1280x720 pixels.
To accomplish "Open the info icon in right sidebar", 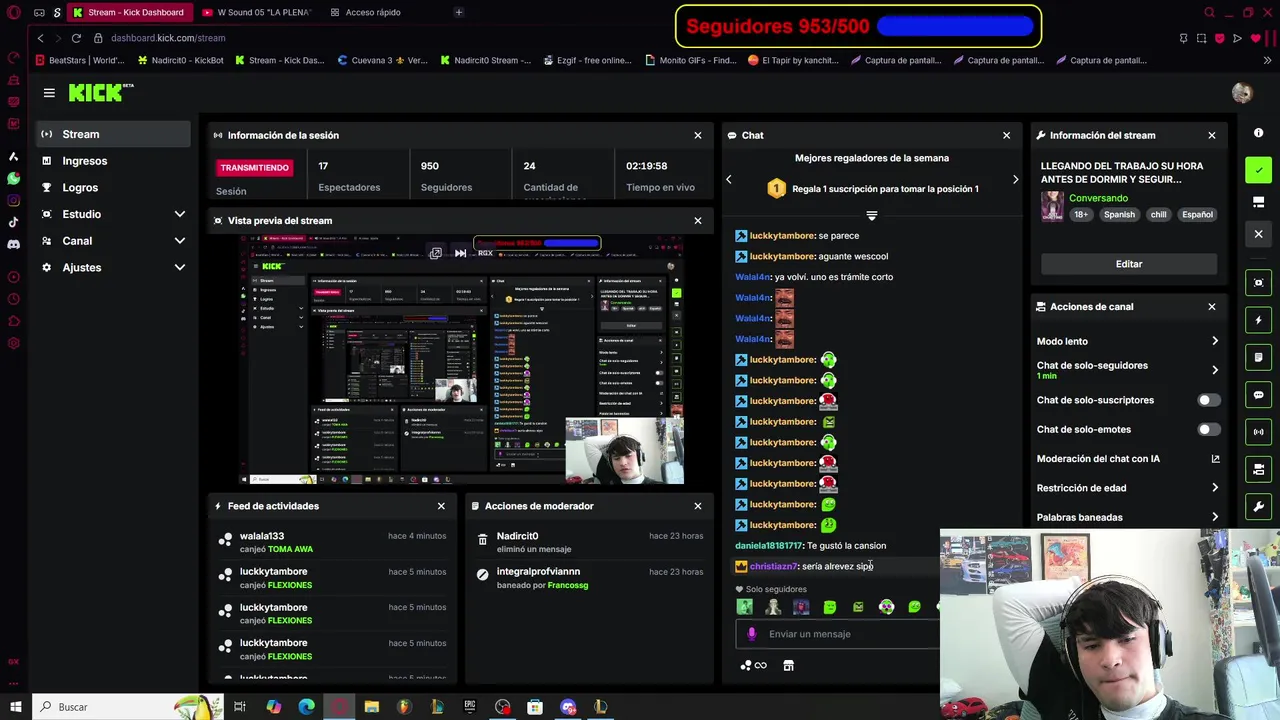I will [x=1258, y=133].
